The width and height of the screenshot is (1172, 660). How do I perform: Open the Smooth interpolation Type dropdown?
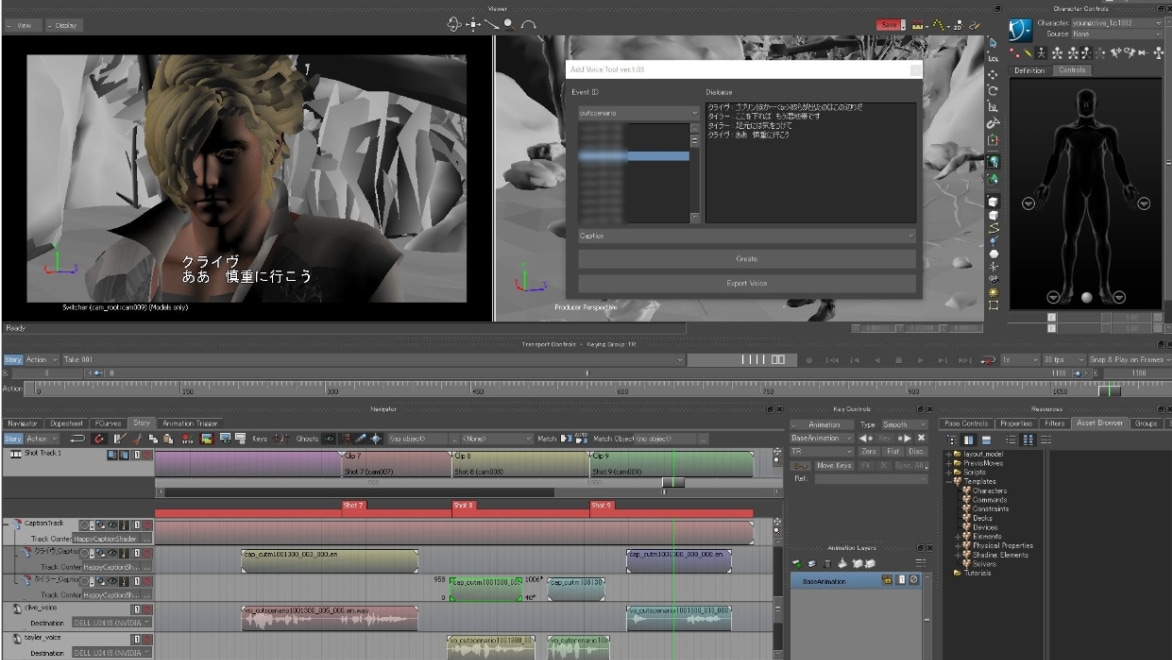tap(903, 424)
